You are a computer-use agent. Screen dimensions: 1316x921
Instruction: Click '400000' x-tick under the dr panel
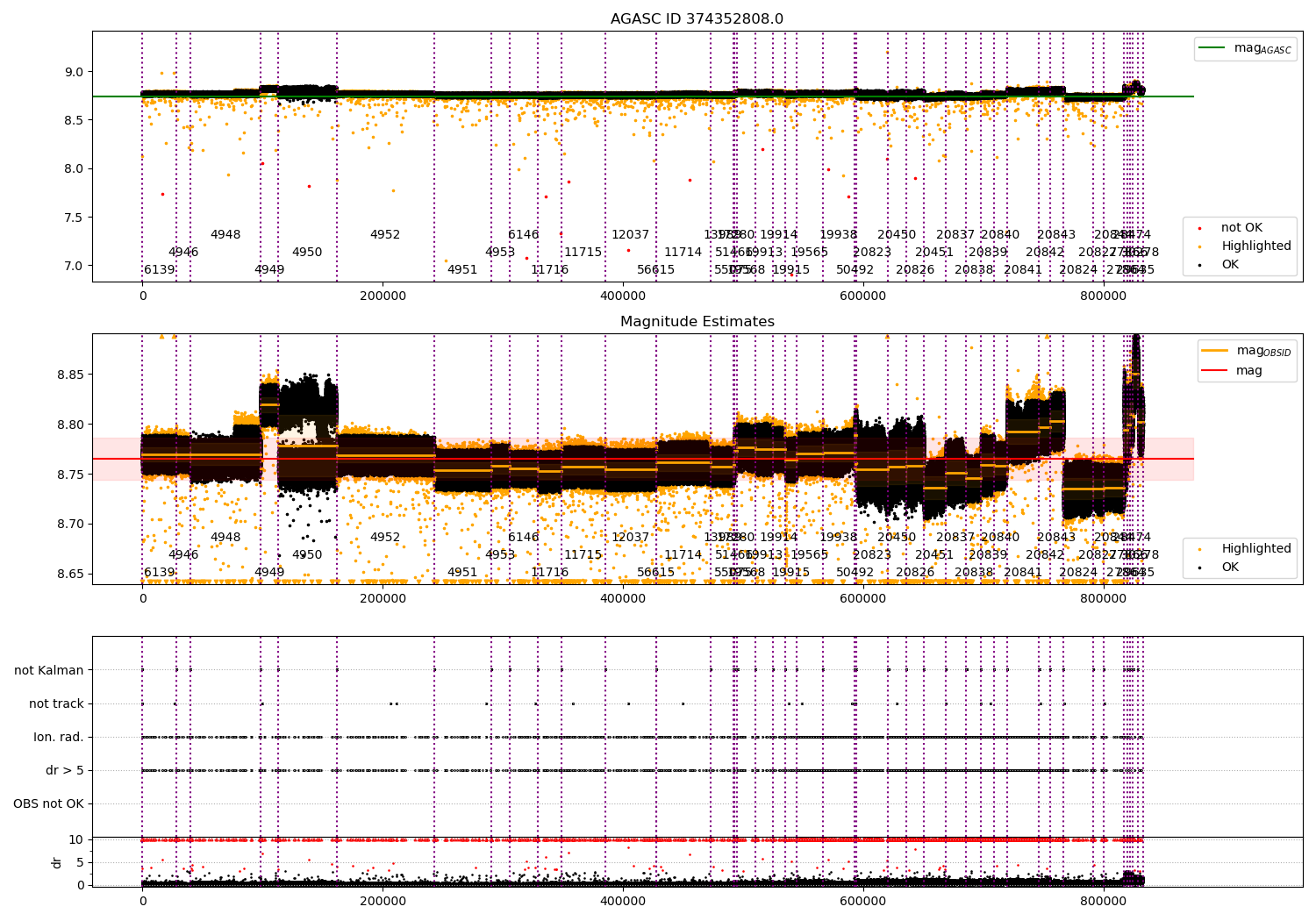pos(623,901)
